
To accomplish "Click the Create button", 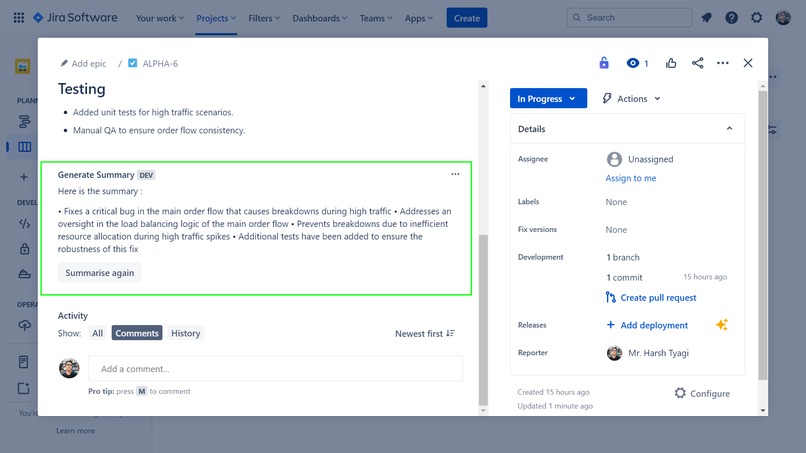I will coord(467,18).
